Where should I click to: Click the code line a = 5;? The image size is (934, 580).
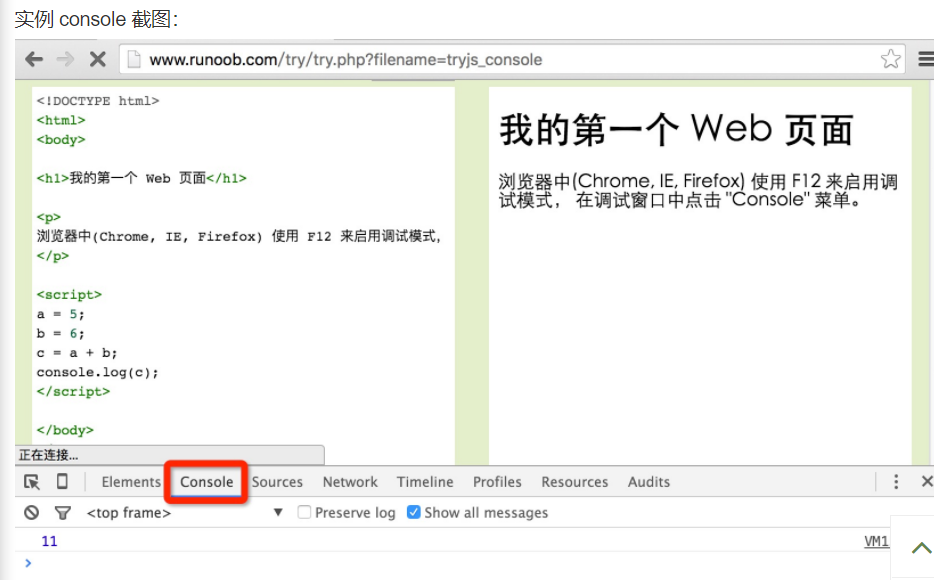pyautogui.click(x=60, y=314)
